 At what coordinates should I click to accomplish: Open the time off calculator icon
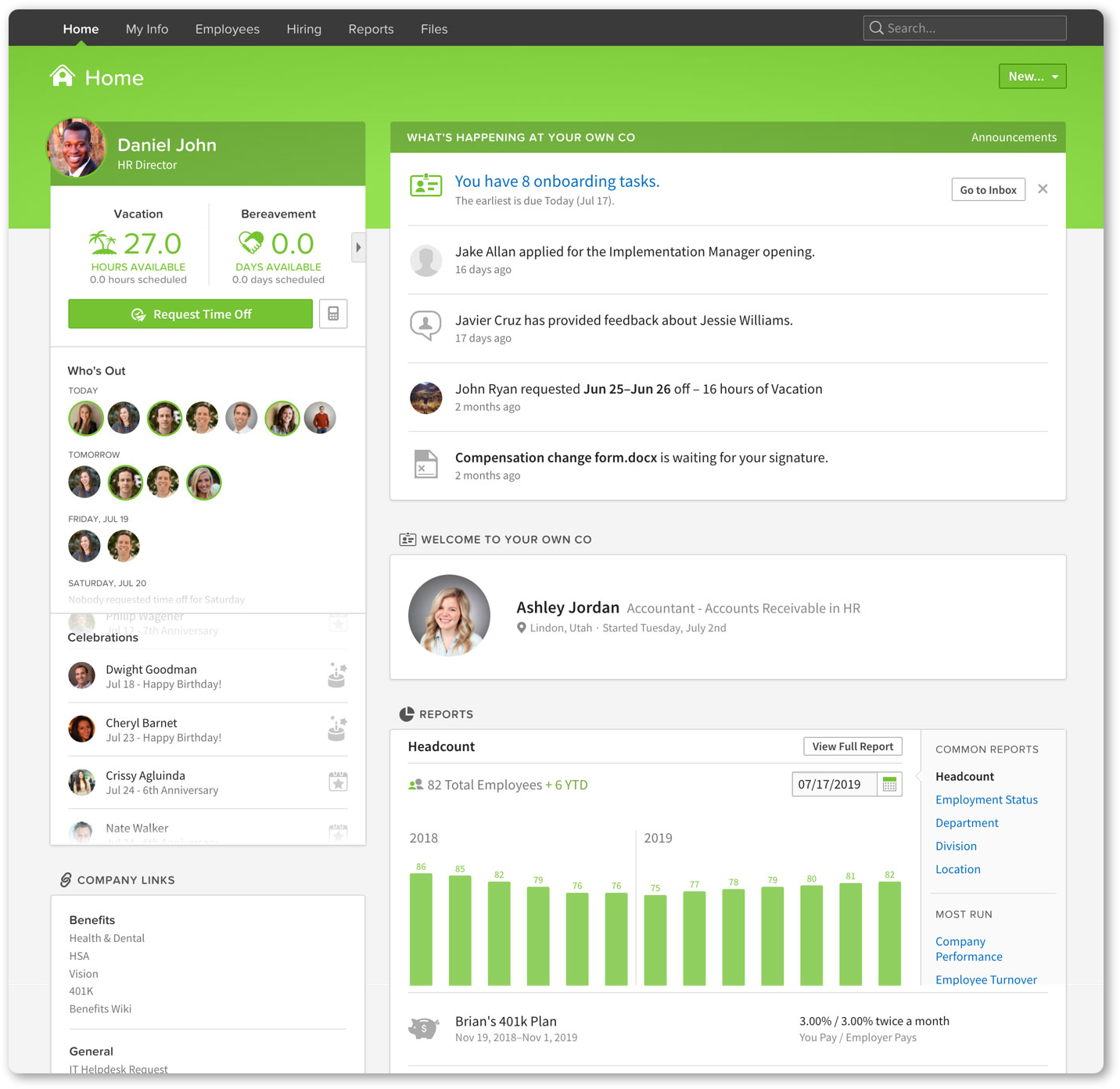[333, 314]
